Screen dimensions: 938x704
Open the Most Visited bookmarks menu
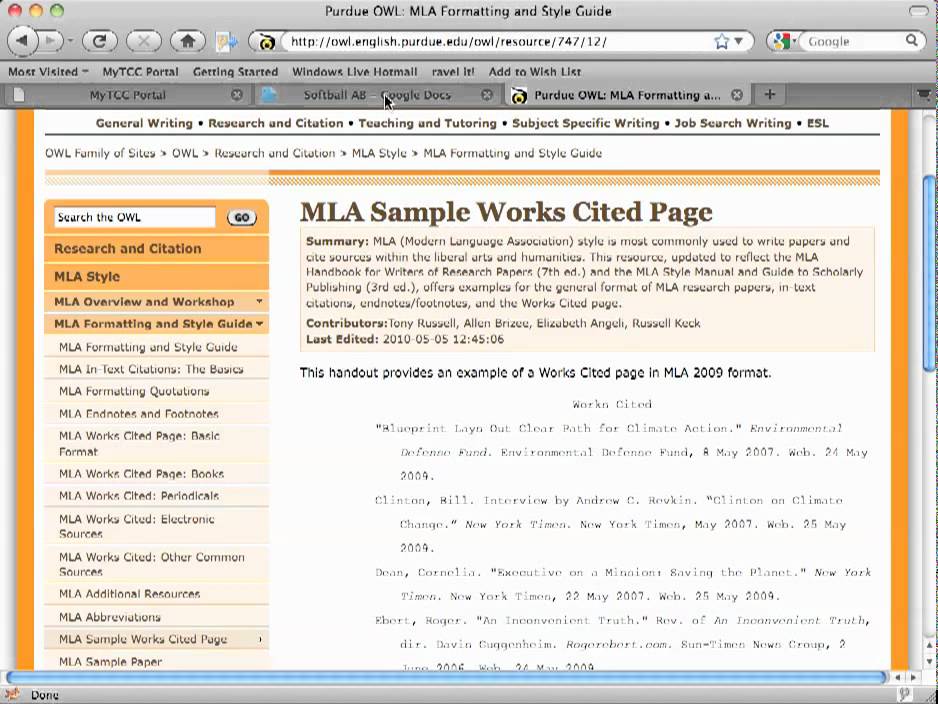[x=48, y=72]
